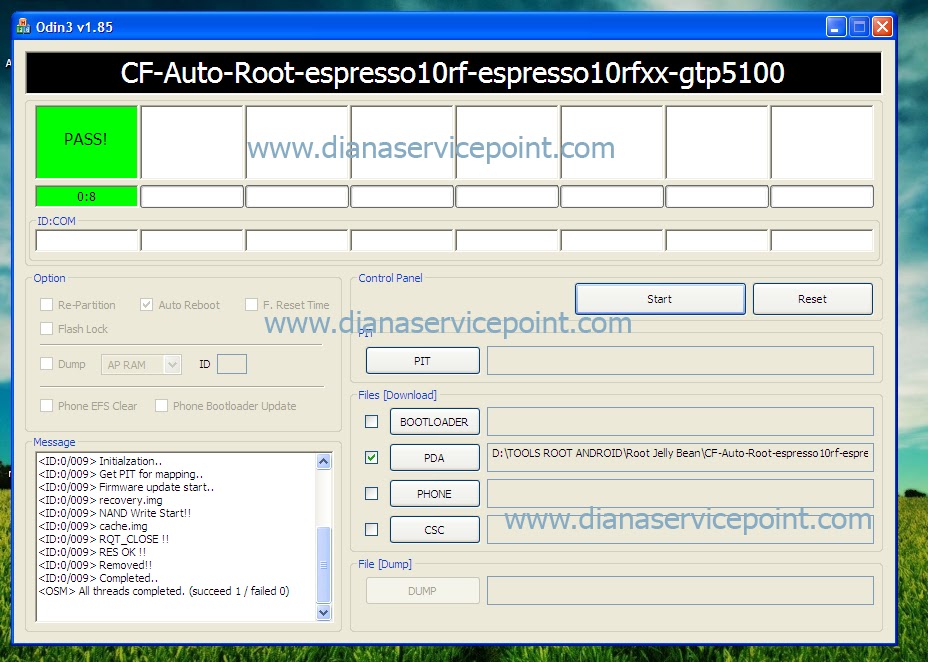The width and height of the screenshot is (928, 662).
Task: Minimize the Odin3 window
Action: click(836, 27)
